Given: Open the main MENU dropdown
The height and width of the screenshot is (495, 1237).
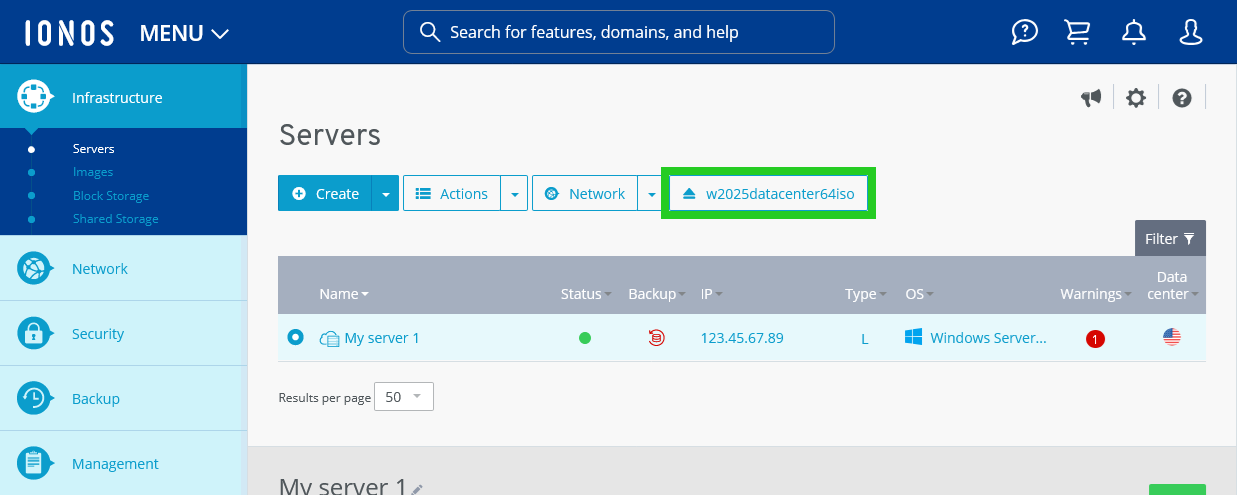Looking at the screenshot, I should 184,33.
